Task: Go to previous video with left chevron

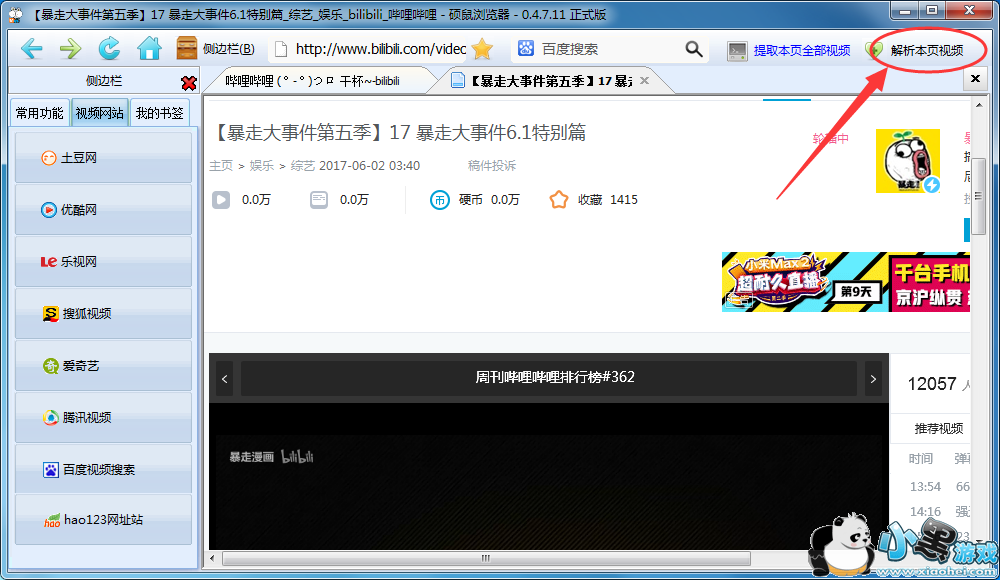Action: 224,379
